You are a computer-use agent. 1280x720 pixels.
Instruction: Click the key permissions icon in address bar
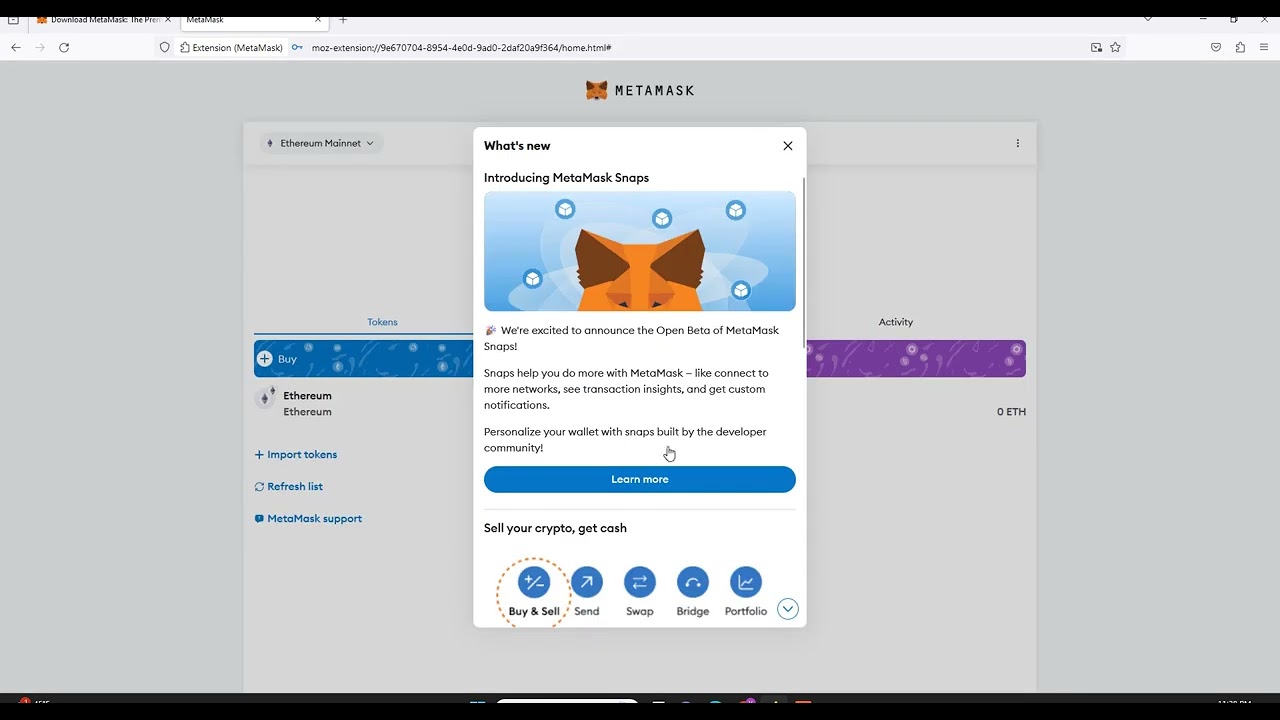coord(297,47)
